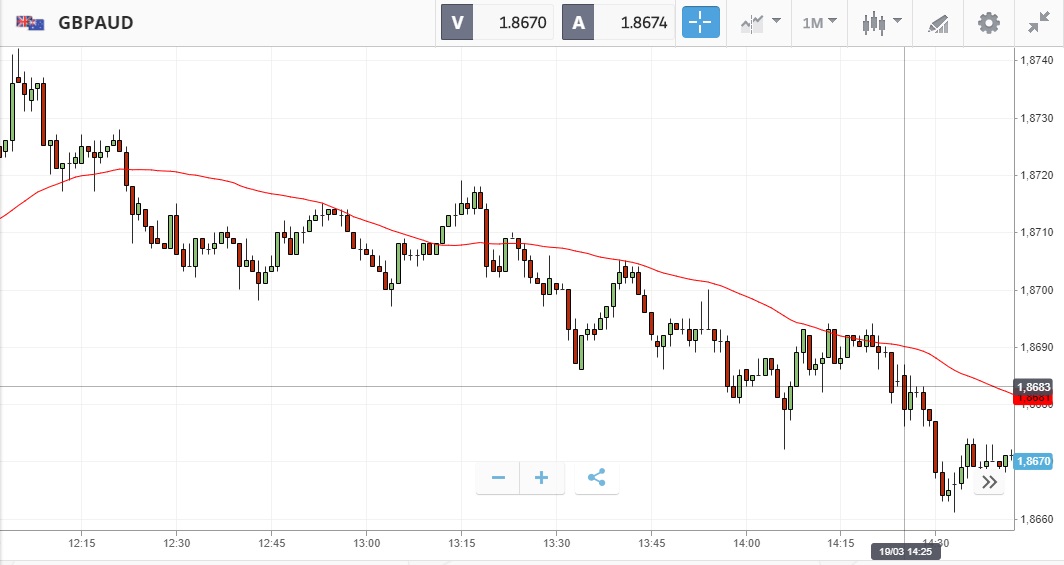
Task: Zoom in the chart with the plus button
Action: click(542, 478)
